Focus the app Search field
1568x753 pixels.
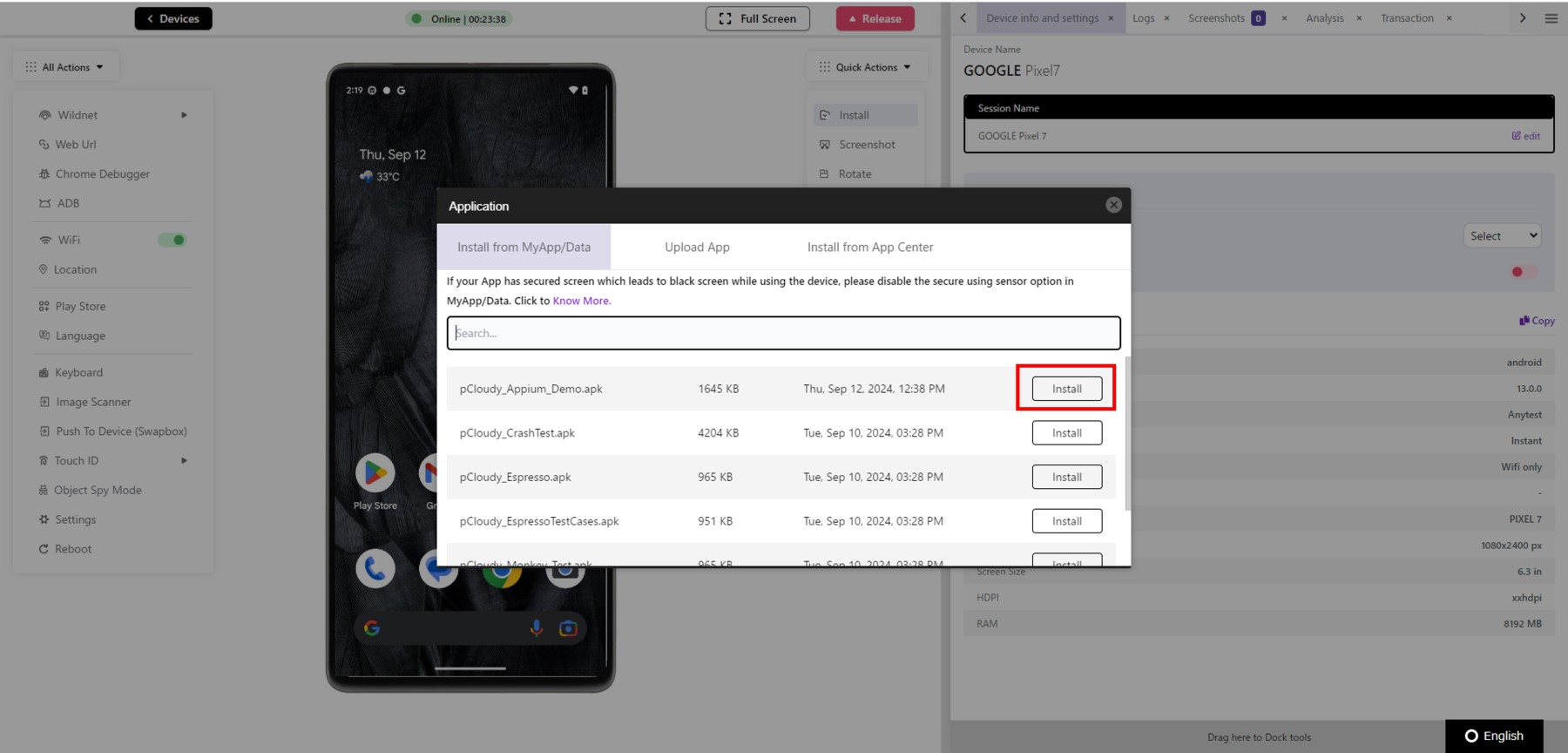tap(783, 333)
